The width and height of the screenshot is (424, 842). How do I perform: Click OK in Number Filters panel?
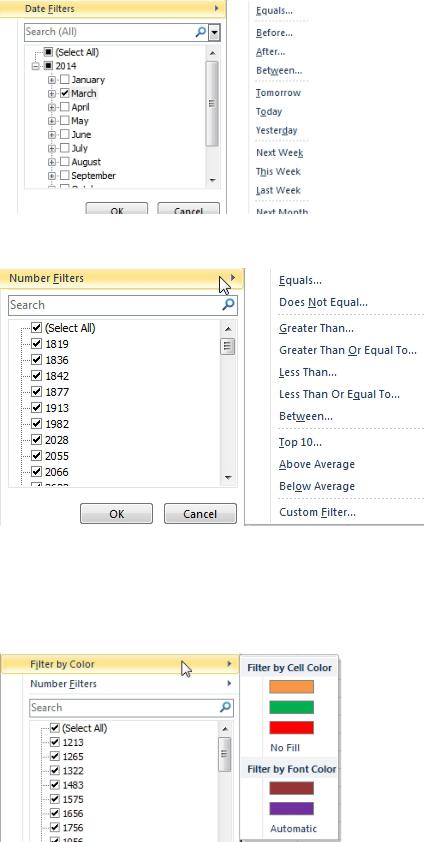click(x=116, y=513)
